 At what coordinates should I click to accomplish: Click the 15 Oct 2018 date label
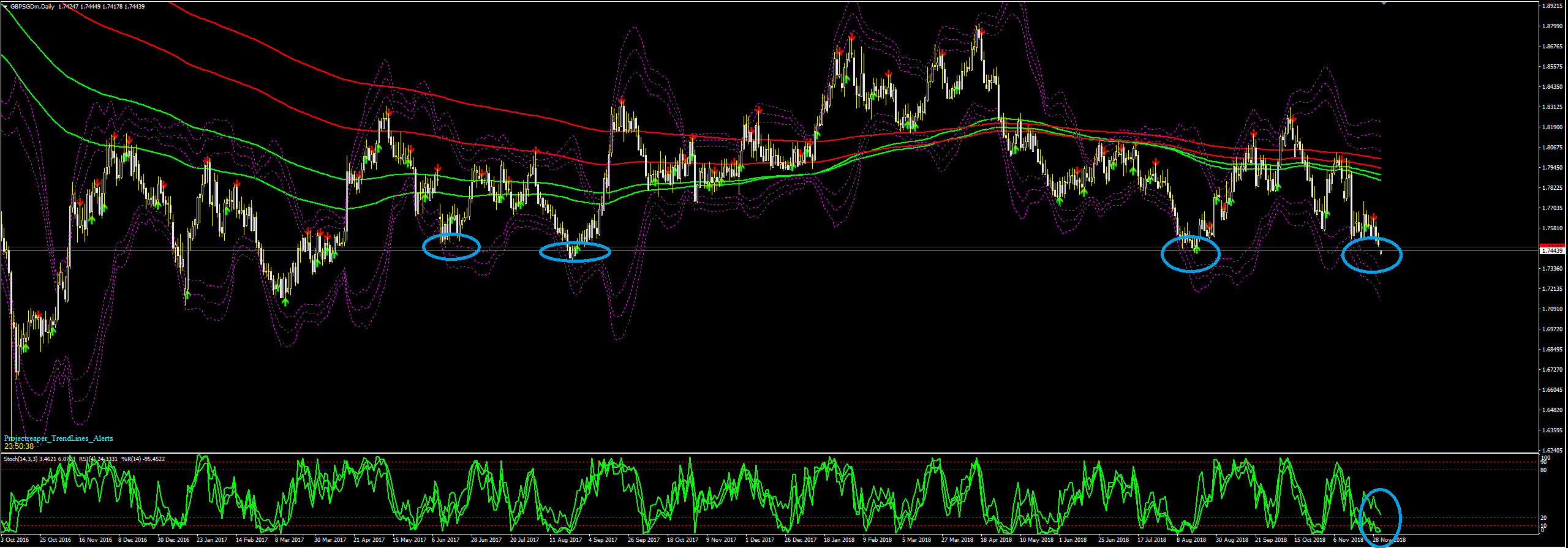click(1310, 540)
